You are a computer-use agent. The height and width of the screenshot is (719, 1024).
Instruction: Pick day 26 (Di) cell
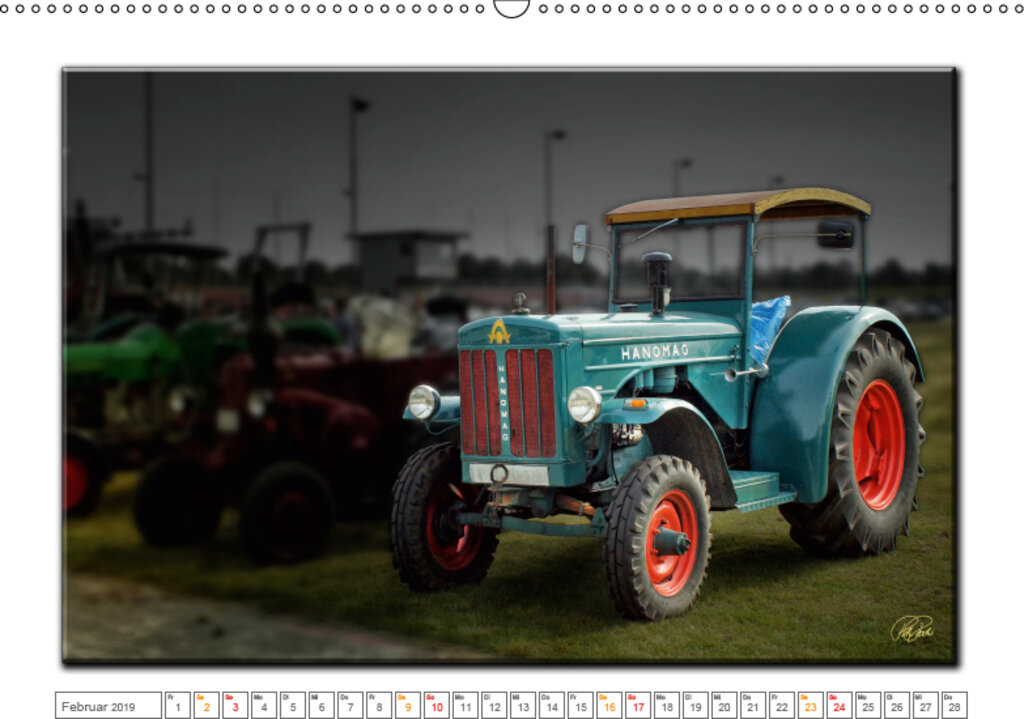pos(897,706)
